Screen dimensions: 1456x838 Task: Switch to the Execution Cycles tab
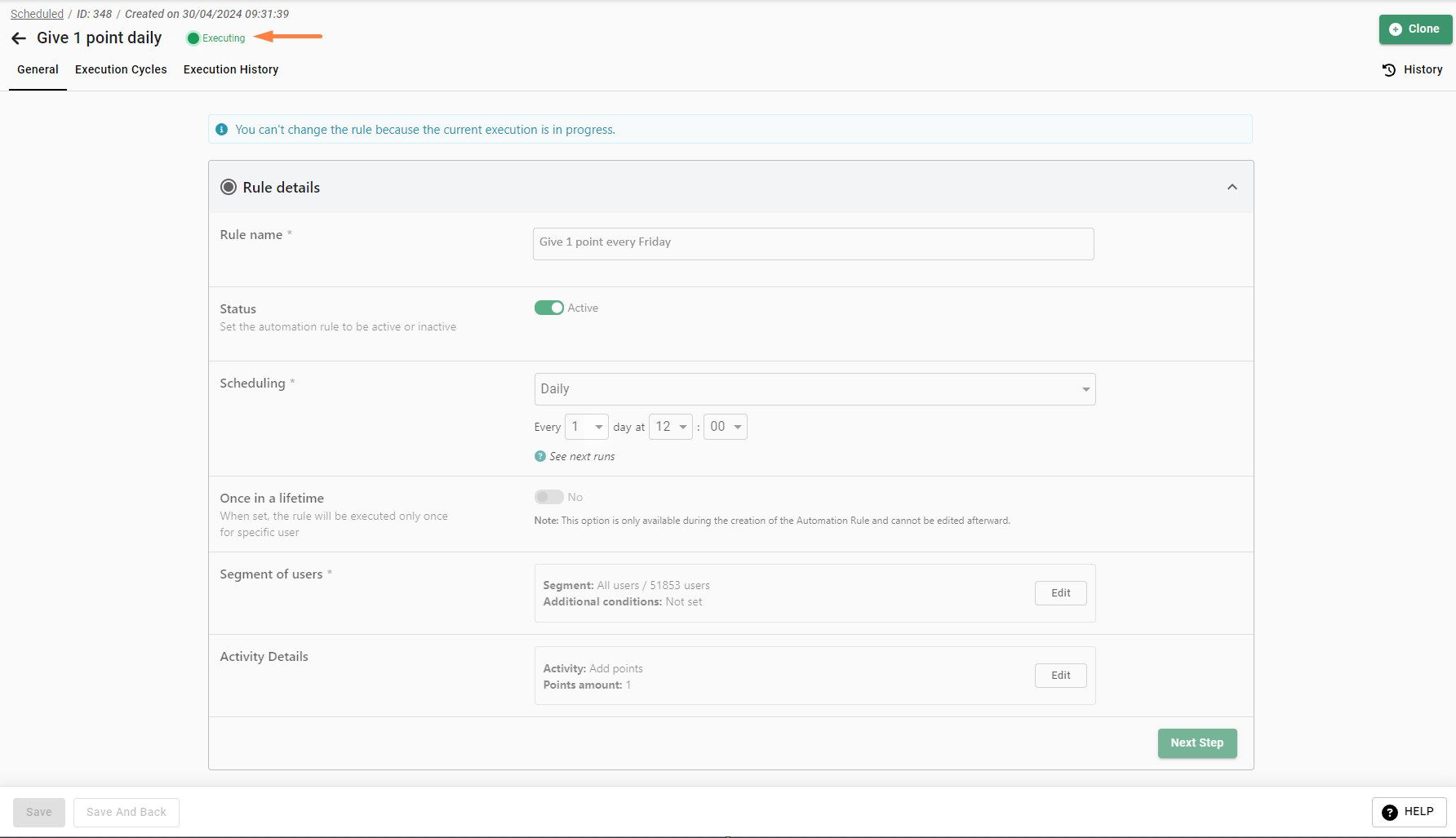point(121,70)
